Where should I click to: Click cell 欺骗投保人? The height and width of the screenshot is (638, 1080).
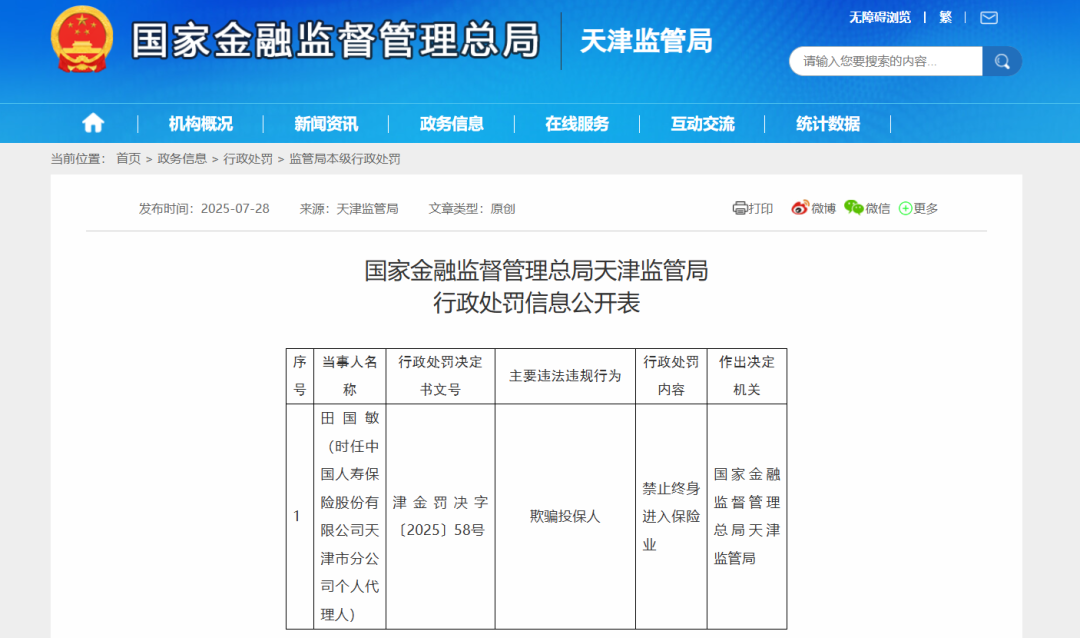565,516
